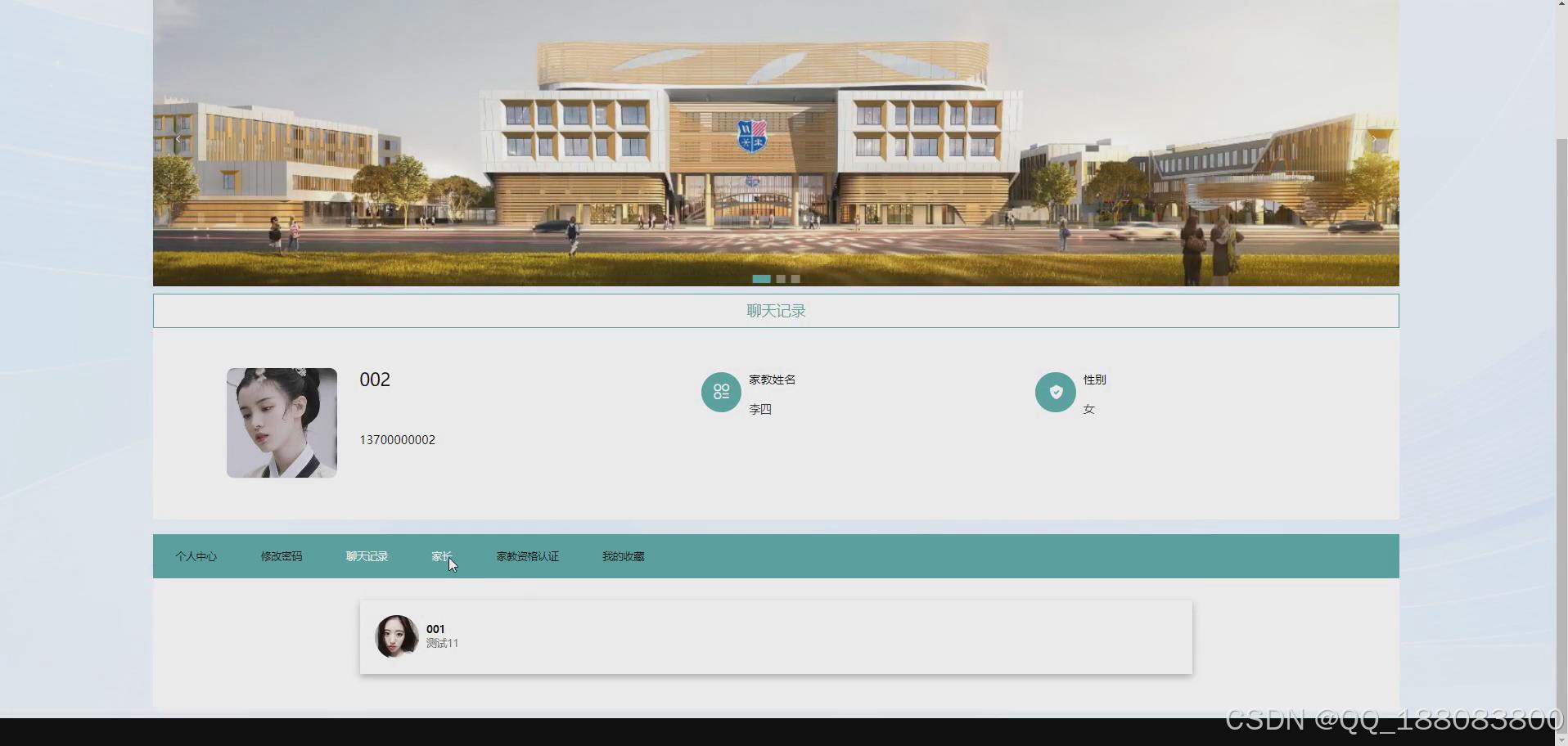Click the round 家教姓名 tutor name icon
The height and width of the screenshot is (746, 1568).
(x=721, y=393)
